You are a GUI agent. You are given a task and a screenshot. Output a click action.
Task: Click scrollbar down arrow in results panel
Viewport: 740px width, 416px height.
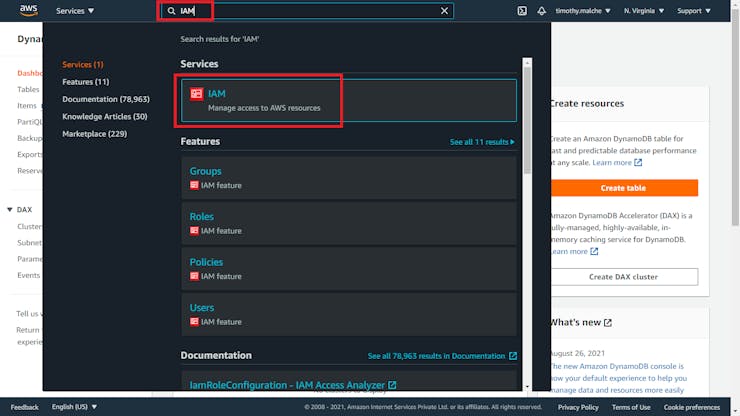click(527, 387)
